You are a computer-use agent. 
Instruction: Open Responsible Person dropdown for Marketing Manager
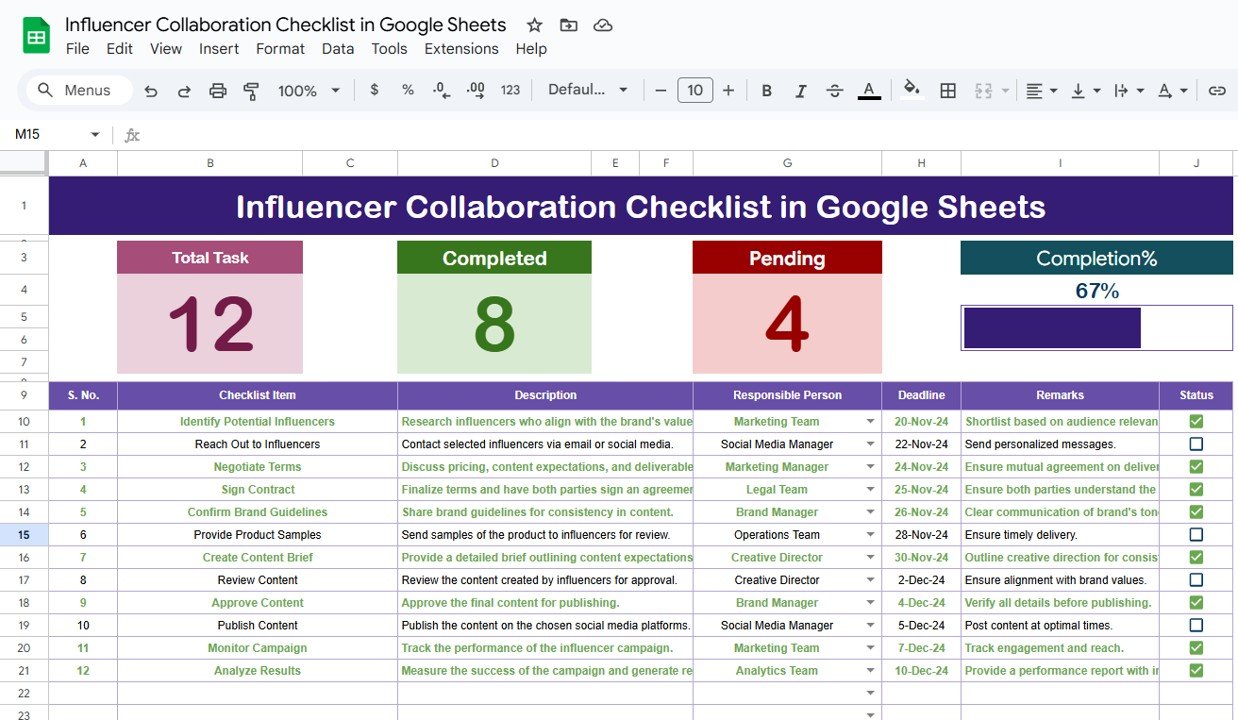[870, 467]
